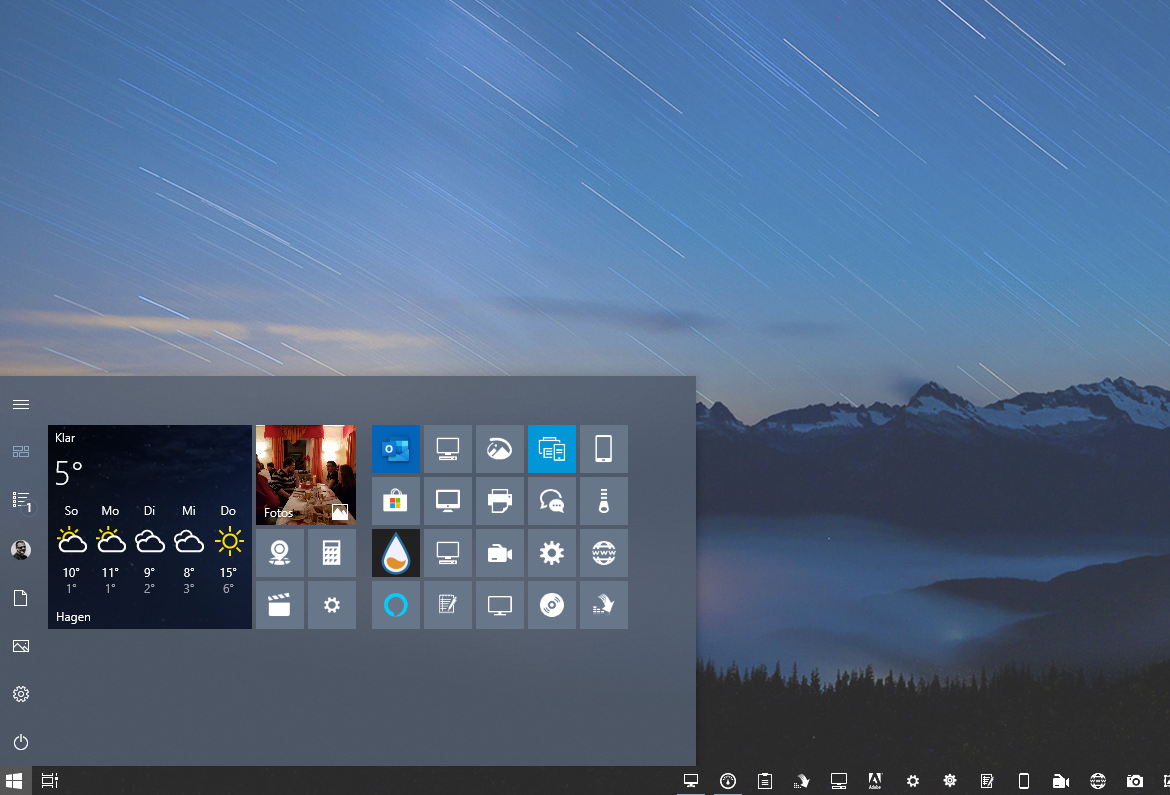Viewport: 1170px width, 795px height.
Task: Open the Calculator tile
Action: pos(331,553)
